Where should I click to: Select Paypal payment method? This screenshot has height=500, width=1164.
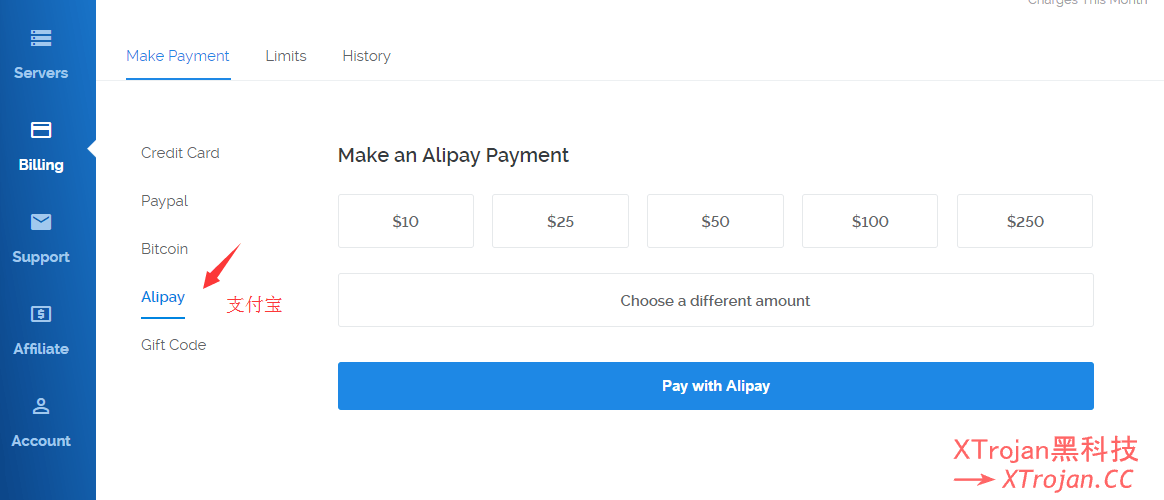pos(164,201)
